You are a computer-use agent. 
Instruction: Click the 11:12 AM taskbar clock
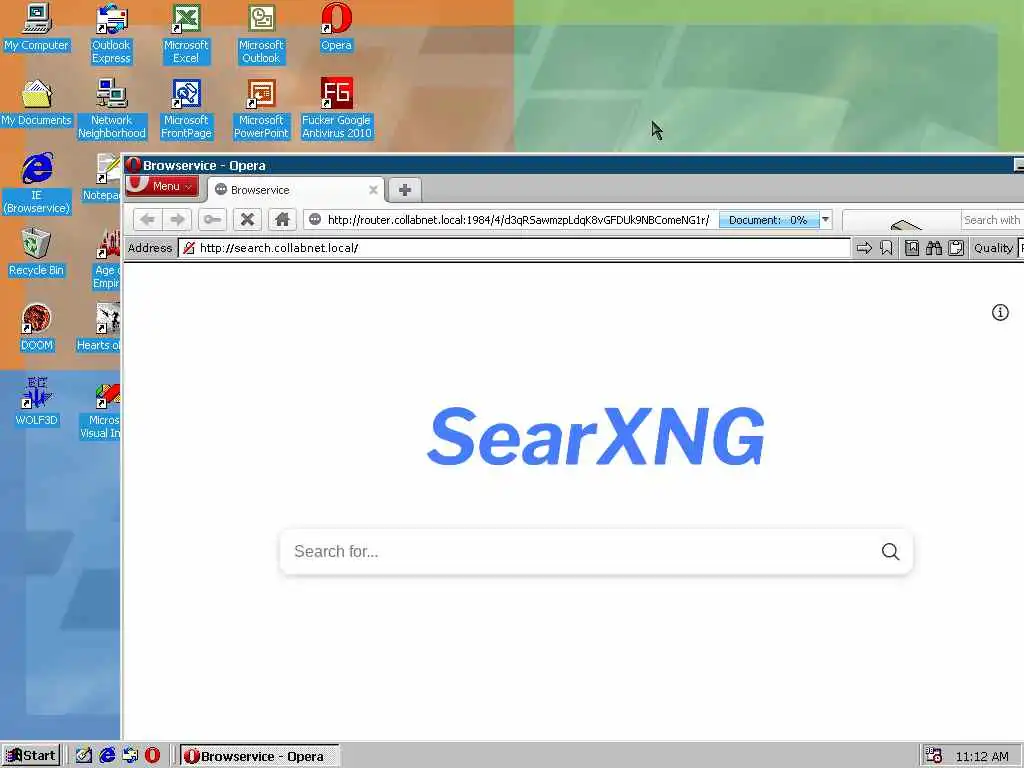click(x=982, y=756)
